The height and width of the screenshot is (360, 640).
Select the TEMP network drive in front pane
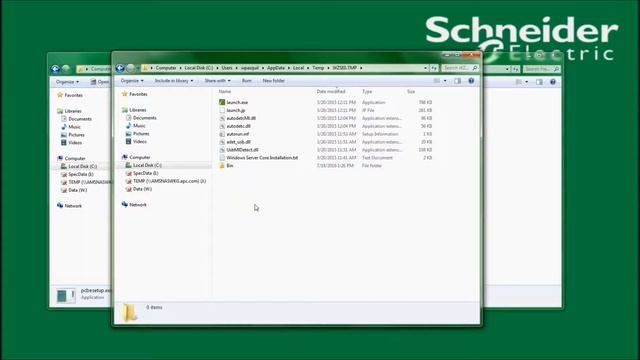pyautogui.click(x=169, y=181)
